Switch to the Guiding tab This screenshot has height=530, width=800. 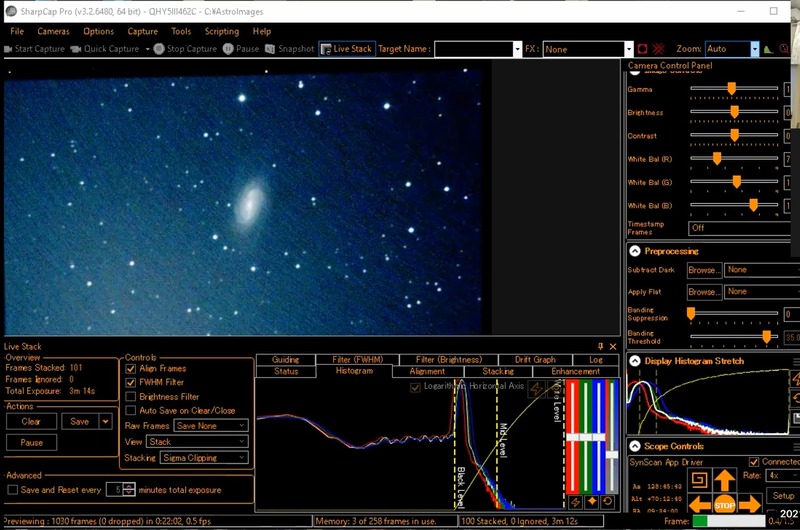(285, 360)
